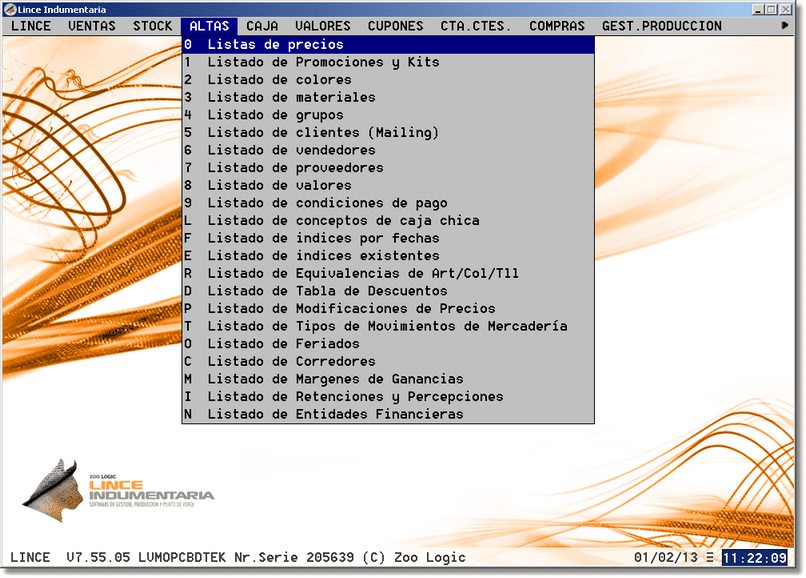The height and width of the screenshot is (578, 806).
Task: Click the 01/02/13 date in status bar
Action: tap(666, 558)
